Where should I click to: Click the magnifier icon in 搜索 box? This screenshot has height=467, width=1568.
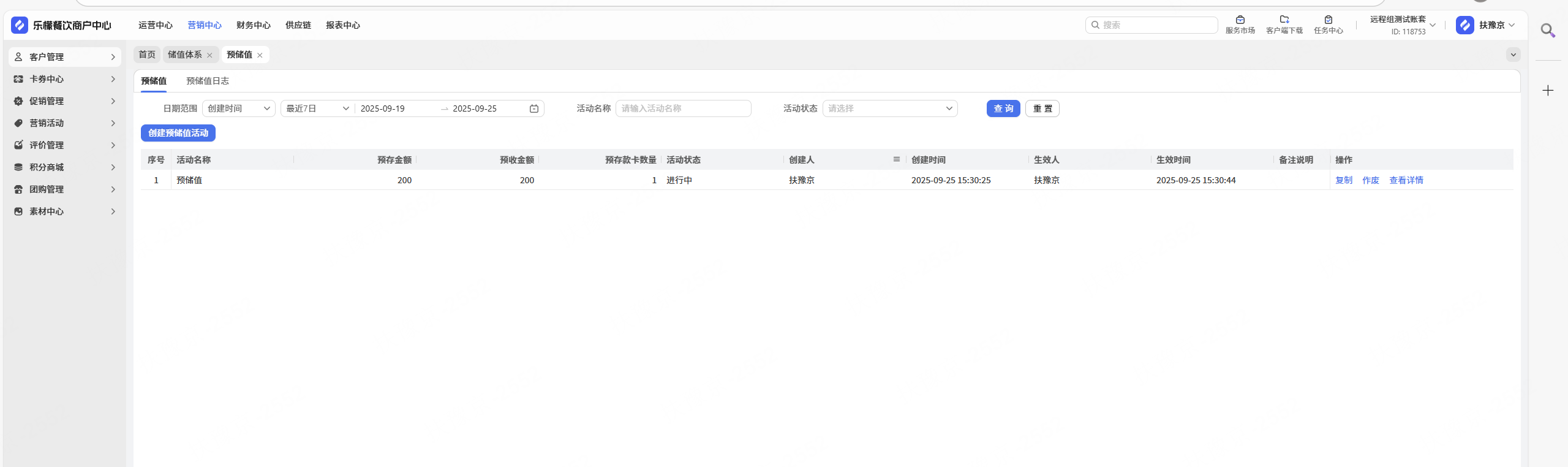click(1095, 25)
